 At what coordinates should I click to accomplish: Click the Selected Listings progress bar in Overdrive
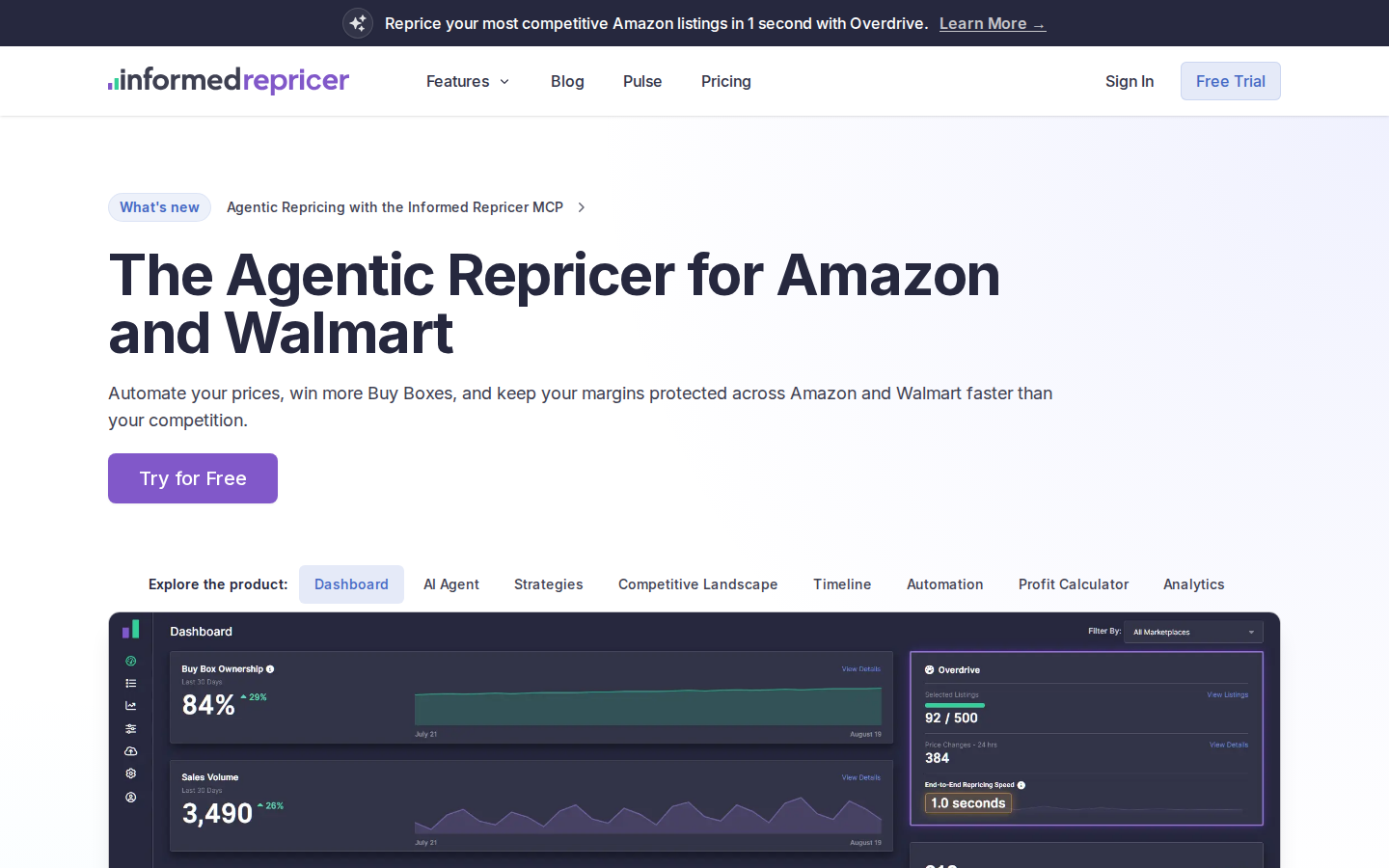point(955,705)
